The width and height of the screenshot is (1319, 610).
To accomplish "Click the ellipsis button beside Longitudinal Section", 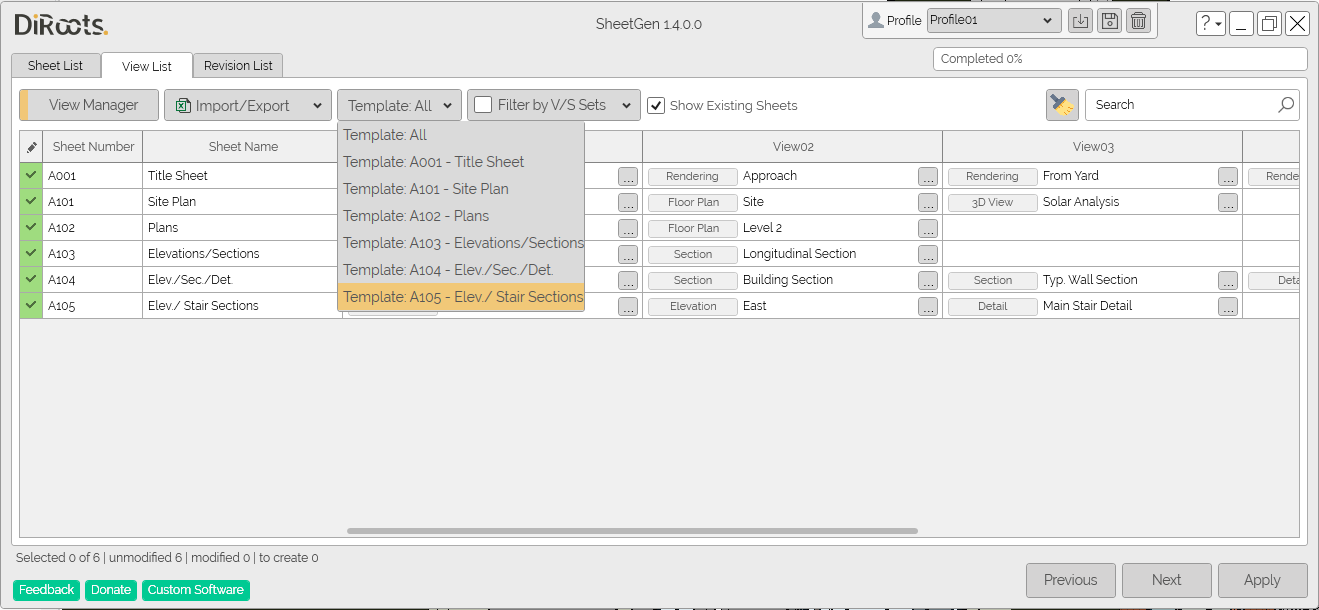I will point(928,255).
